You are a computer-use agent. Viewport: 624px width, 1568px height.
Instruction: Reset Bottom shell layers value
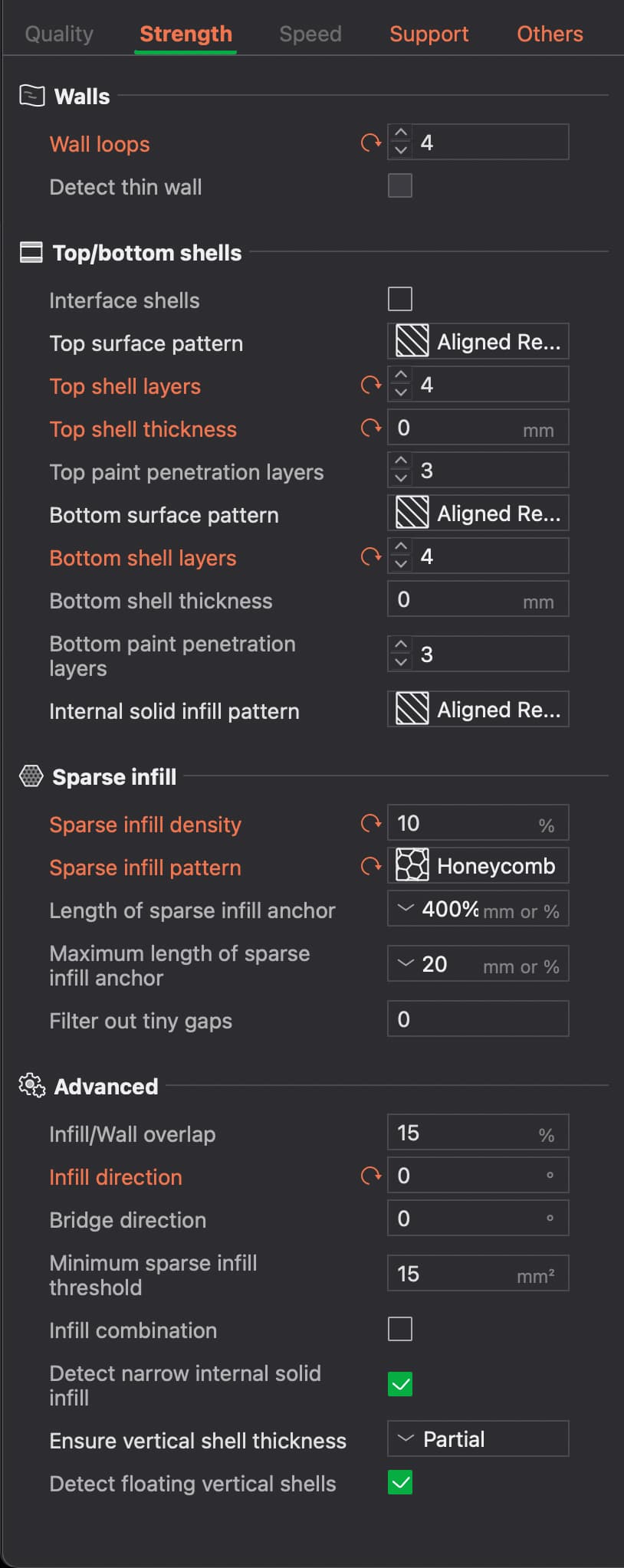[x=371, y=556]
